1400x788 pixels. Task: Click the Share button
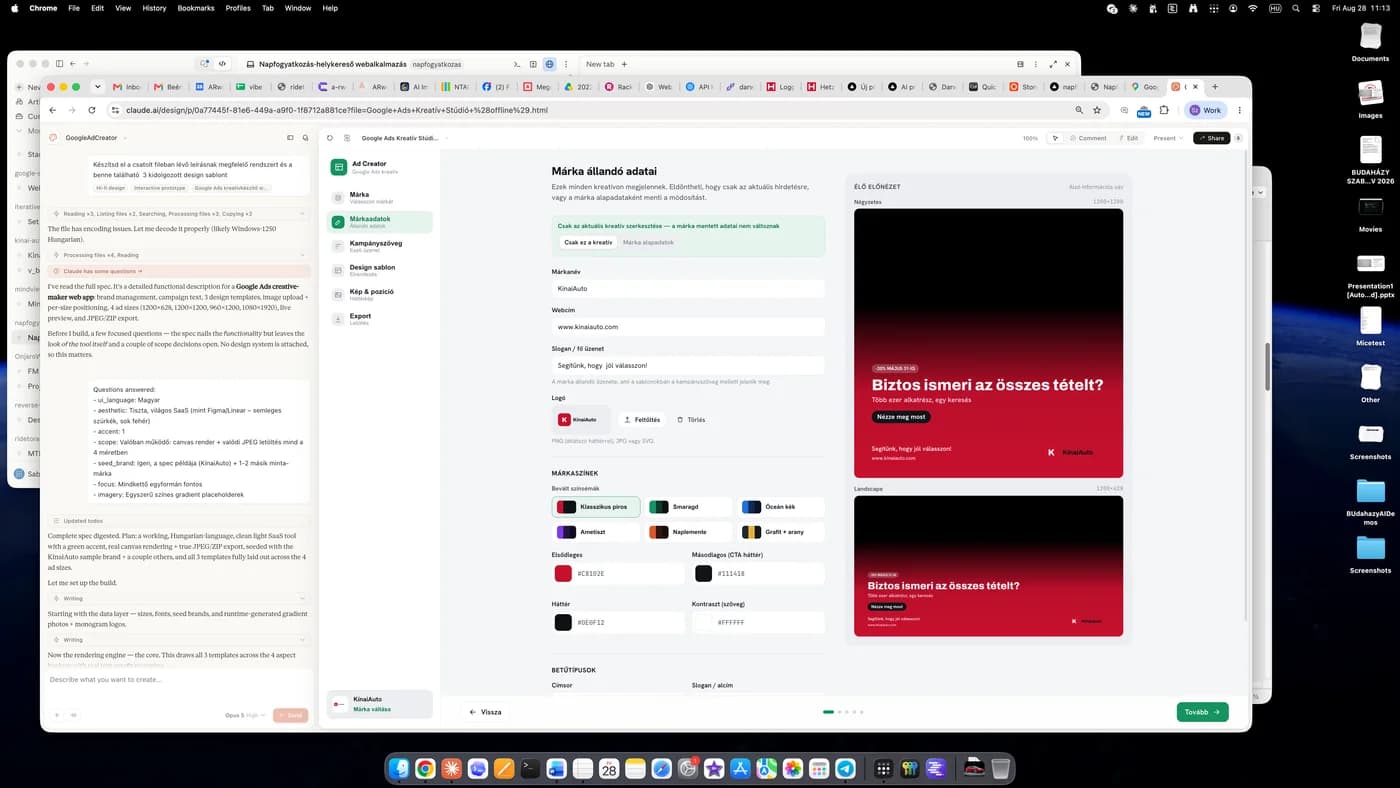1211,138
